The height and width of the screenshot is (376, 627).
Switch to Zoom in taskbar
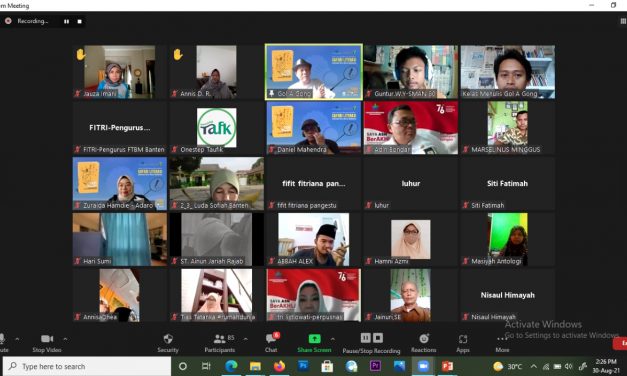click(423, 366)
